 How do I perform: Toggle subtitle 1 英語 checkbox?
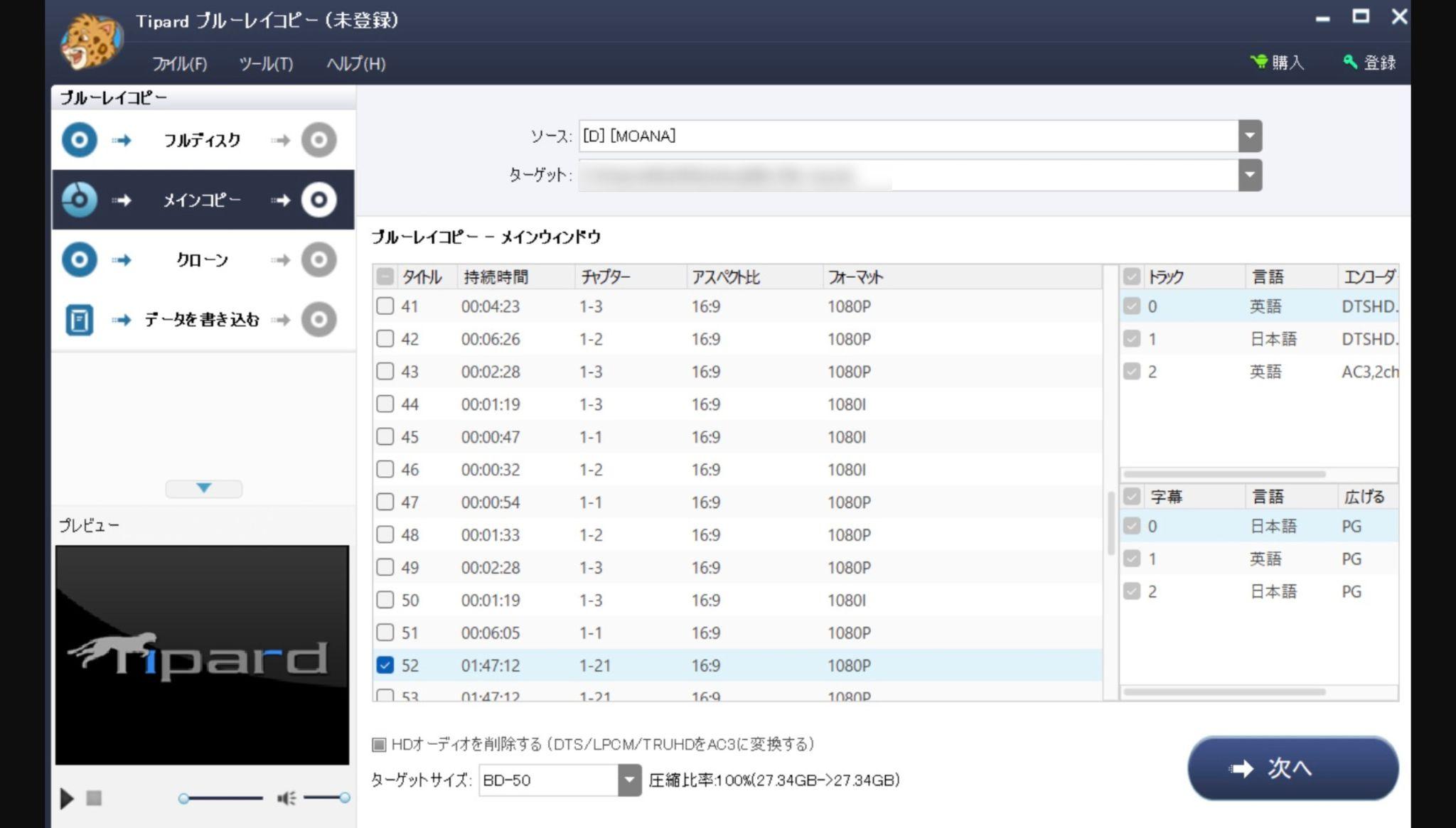pyautogui.click(x=1132, y=559)
